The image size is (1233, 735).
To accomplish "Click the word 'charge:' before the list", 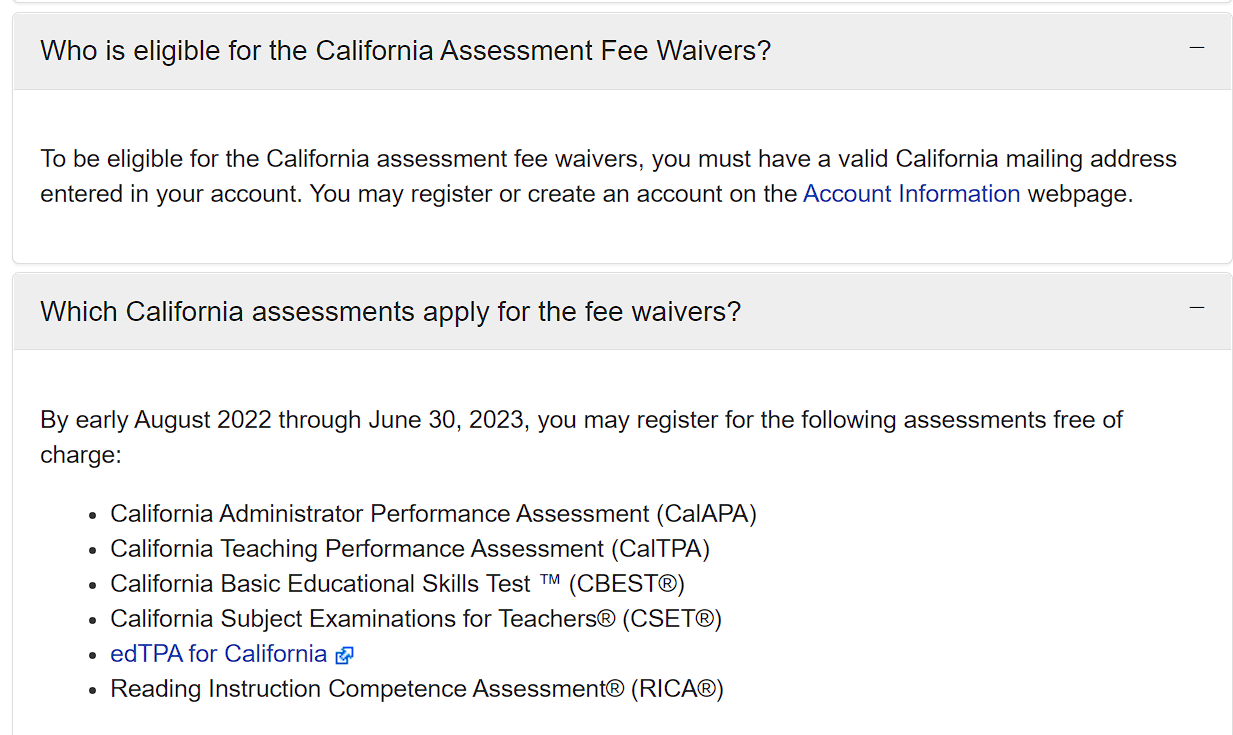I will (81, 455).
